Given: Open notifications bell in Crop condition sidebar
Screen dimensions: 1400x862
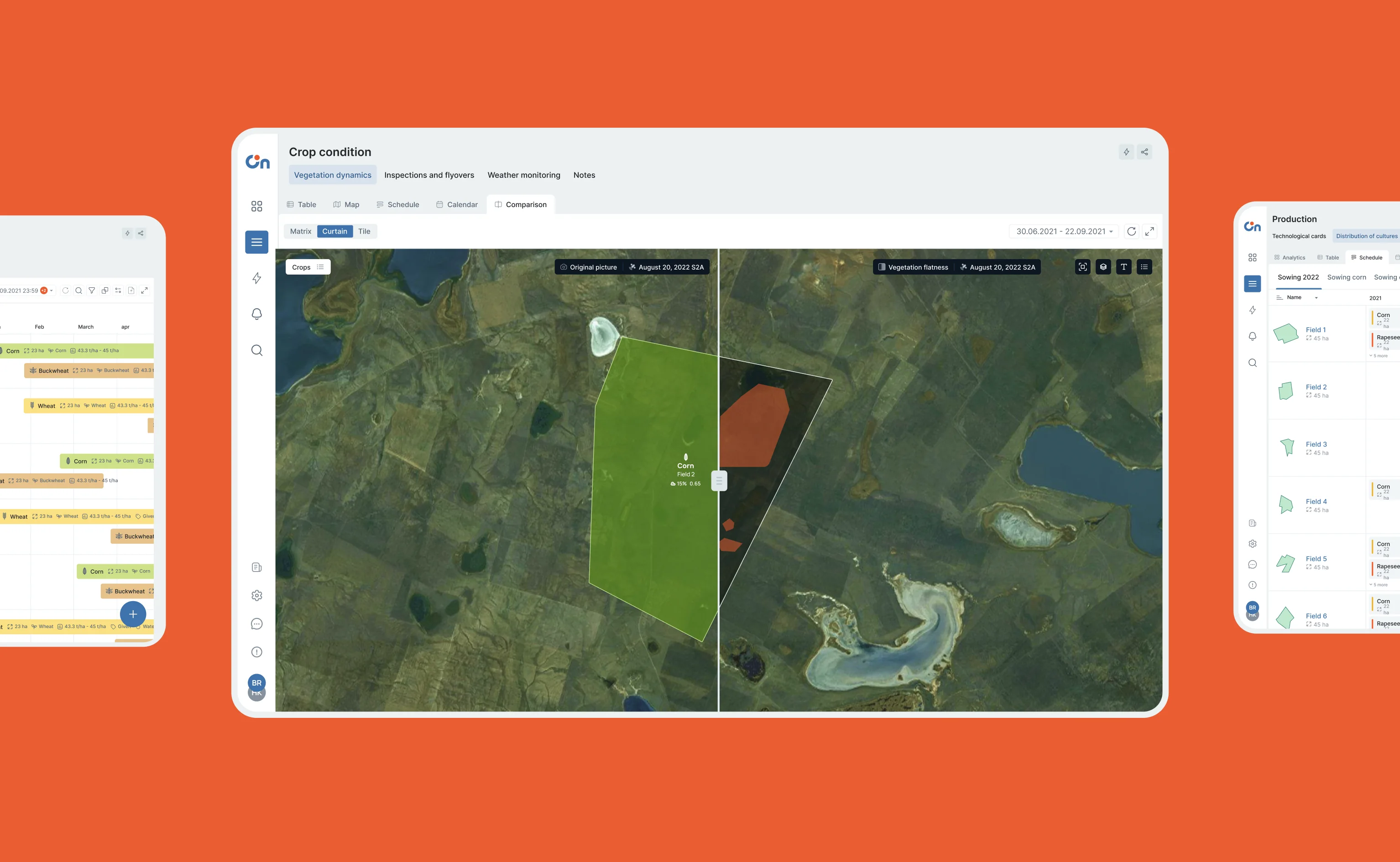Looking at the screenshot, I should coord(256,314).
